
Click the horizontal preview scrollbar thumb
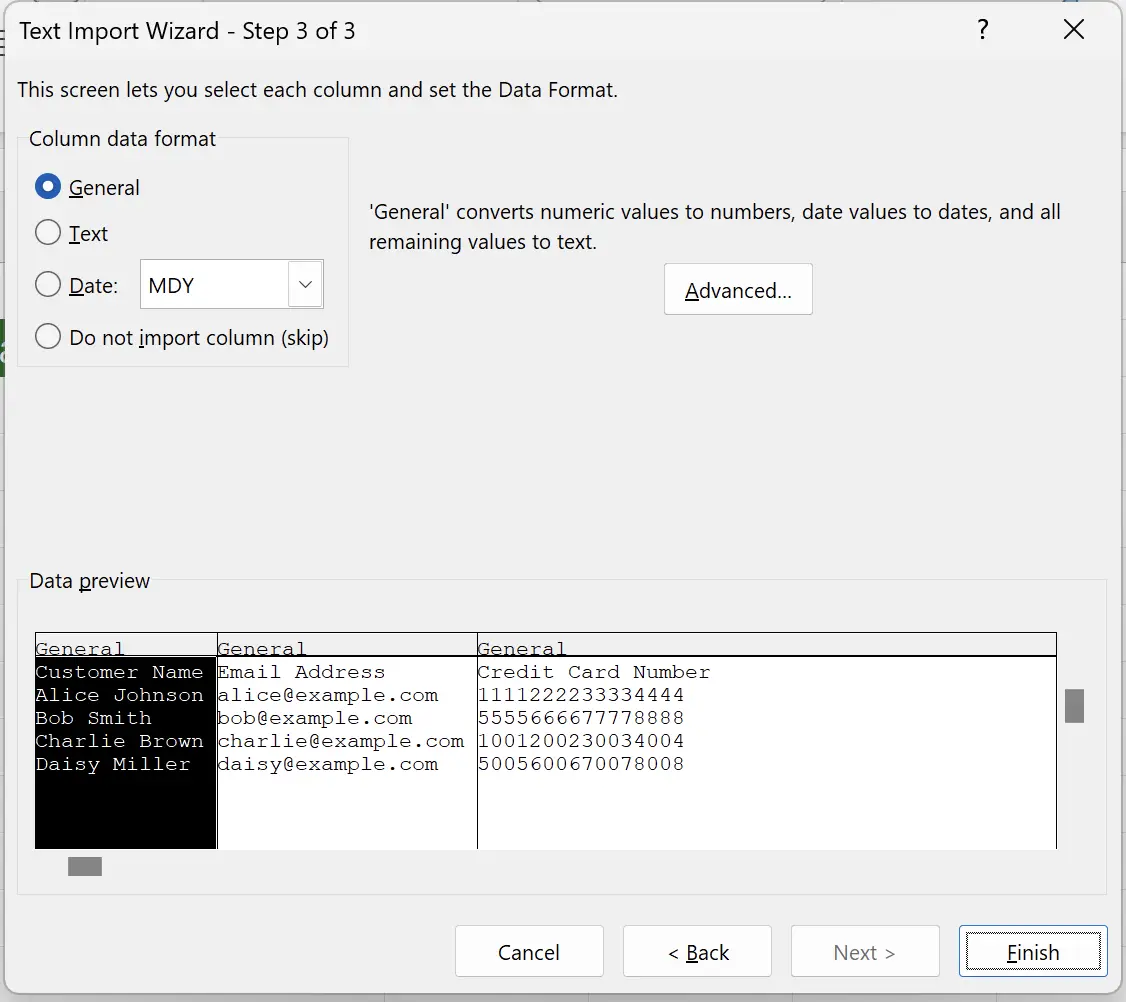click(85, 866)
